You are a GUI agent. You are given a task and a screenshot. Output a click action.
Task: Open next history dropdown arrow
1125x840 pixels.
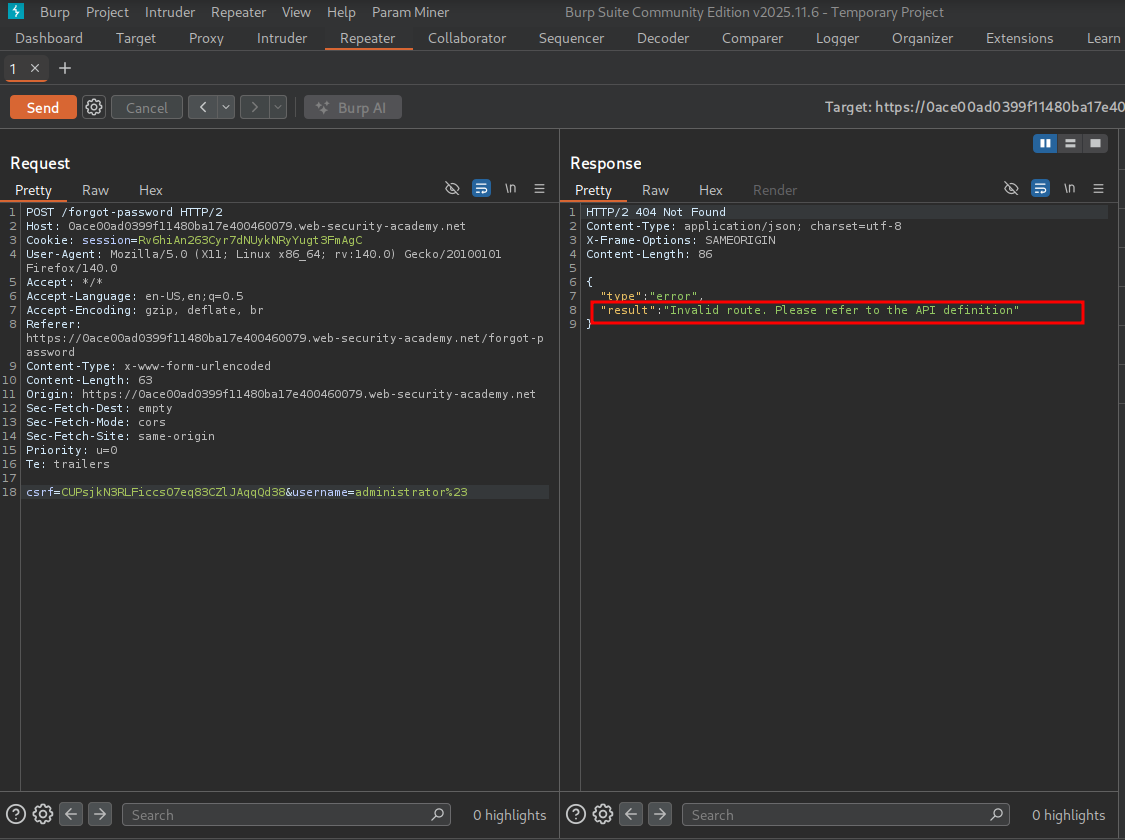click(x=278, y=108)
